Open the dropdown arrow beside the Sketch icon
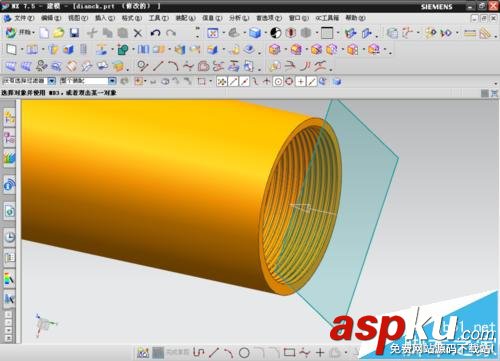The height and width of the screenshot is (361, 500). (x=22, y=50)
